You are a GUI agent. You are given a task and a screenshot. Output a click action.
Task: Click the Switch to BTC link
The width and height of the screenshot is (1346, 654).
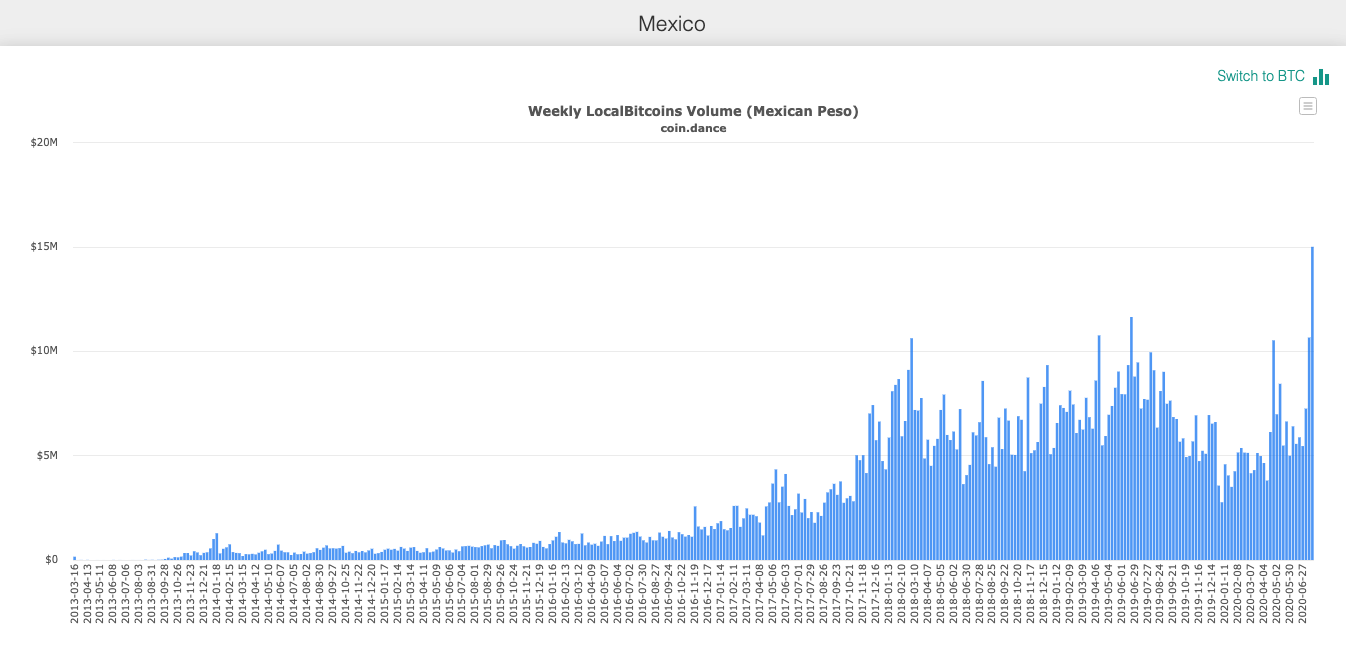(x=1260, y=76)
